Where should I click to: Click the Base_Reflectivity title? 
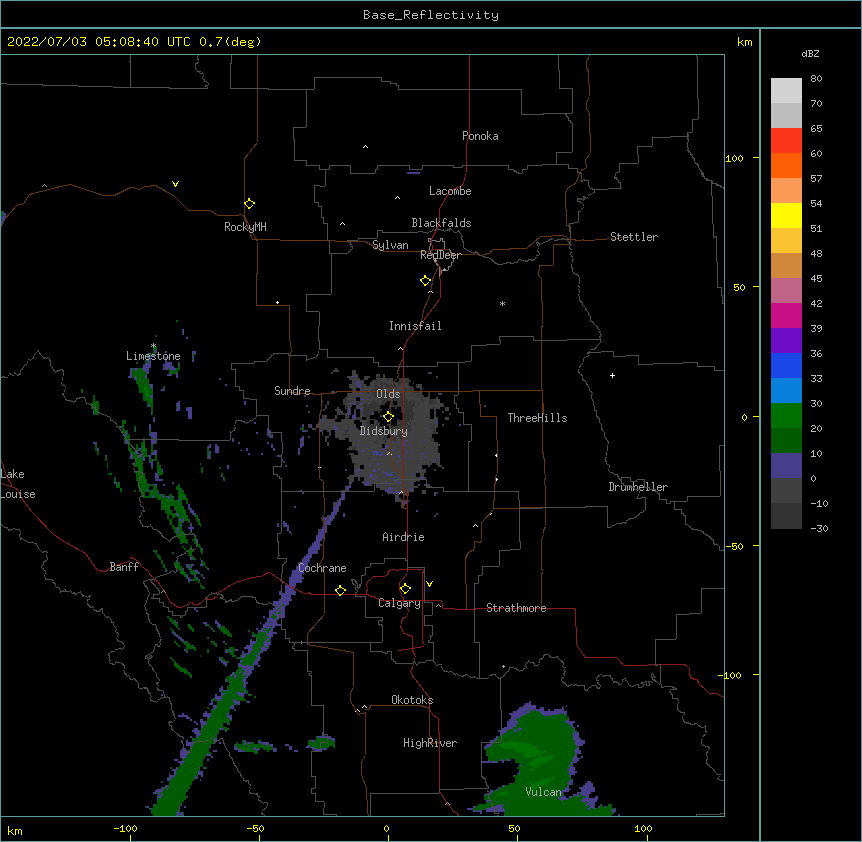[431, 15]
